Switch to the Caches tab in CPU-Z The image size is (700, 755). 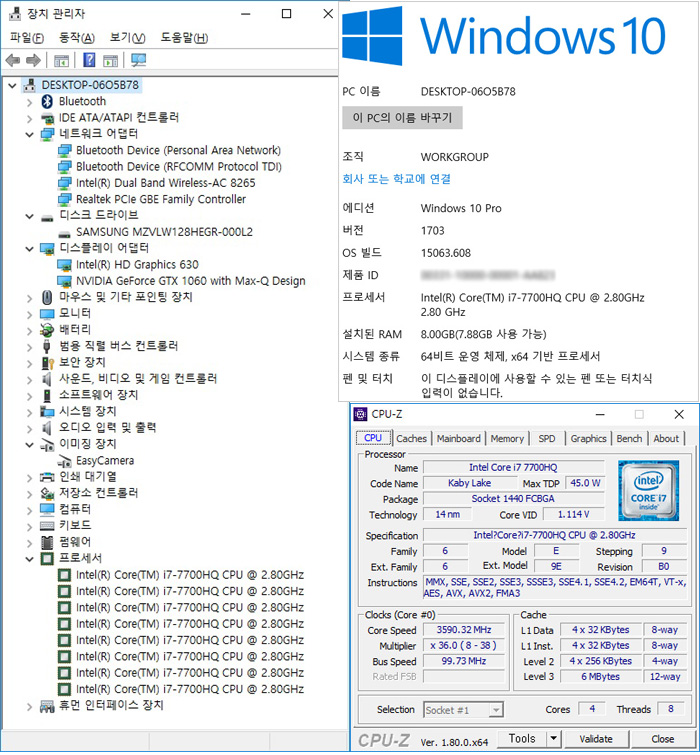point(411,439)
